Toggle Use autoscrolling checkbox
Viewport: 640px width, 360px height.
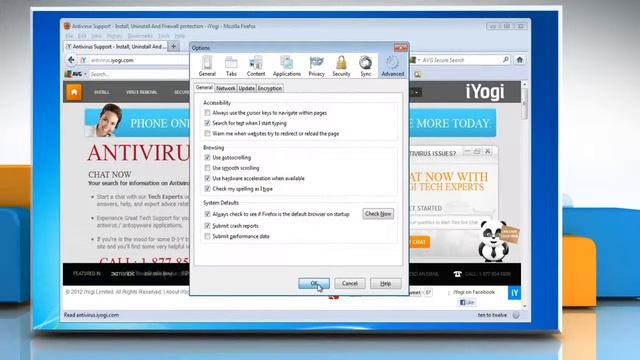click(207, 157)
